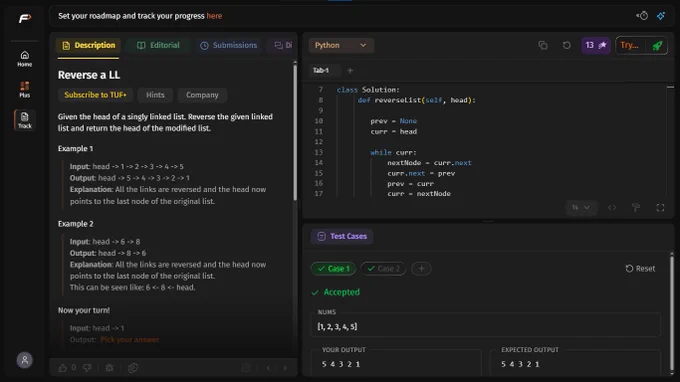Select the Tab-1 editor tab
Viewport: 680px width, 382px height.
pyautogui.click(x=321, y=70)
